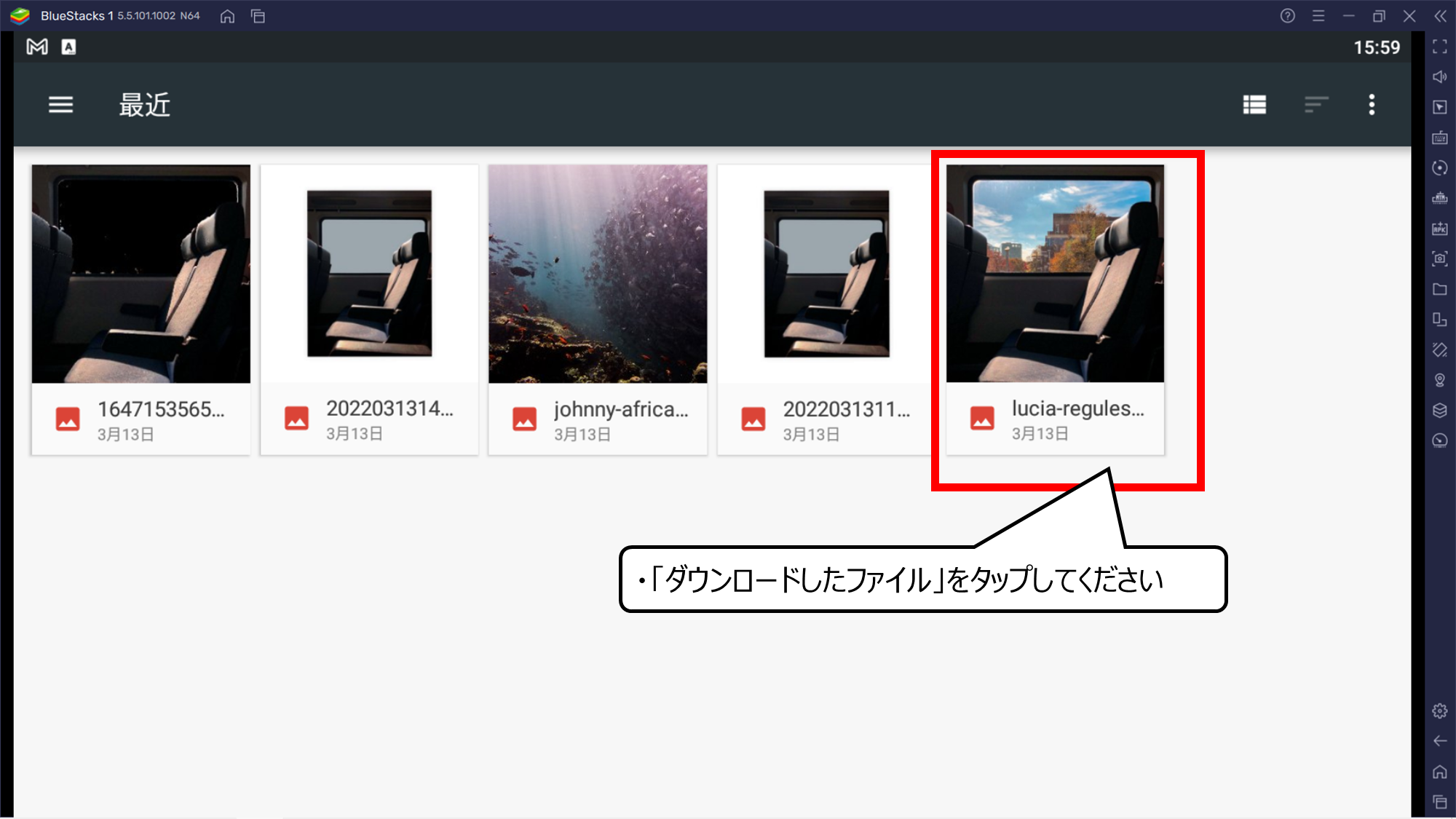Click the 最近 title text
This screenshot has width=1456, height=819.
point(144,105)
